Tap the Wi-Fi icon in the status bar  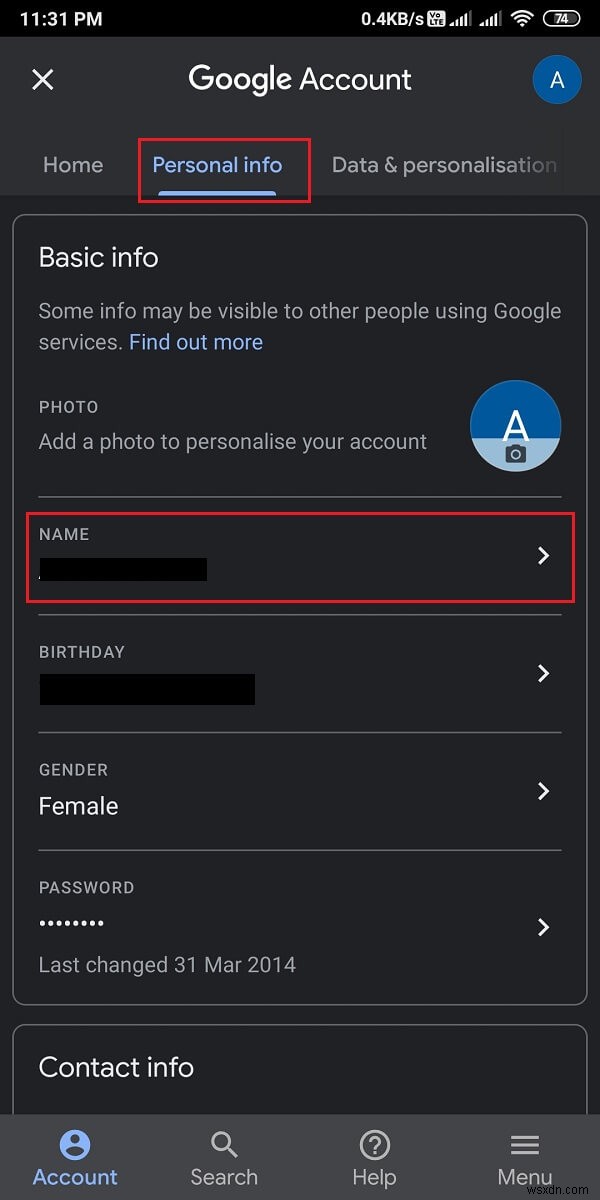click(x=522, y=17)
